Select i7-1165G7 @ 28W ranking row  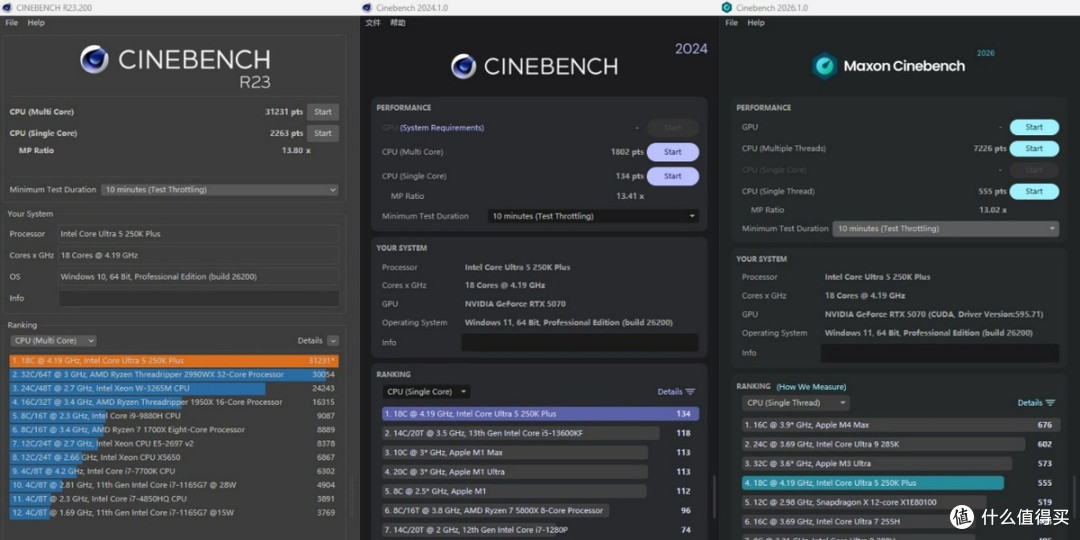coord(174,485)
